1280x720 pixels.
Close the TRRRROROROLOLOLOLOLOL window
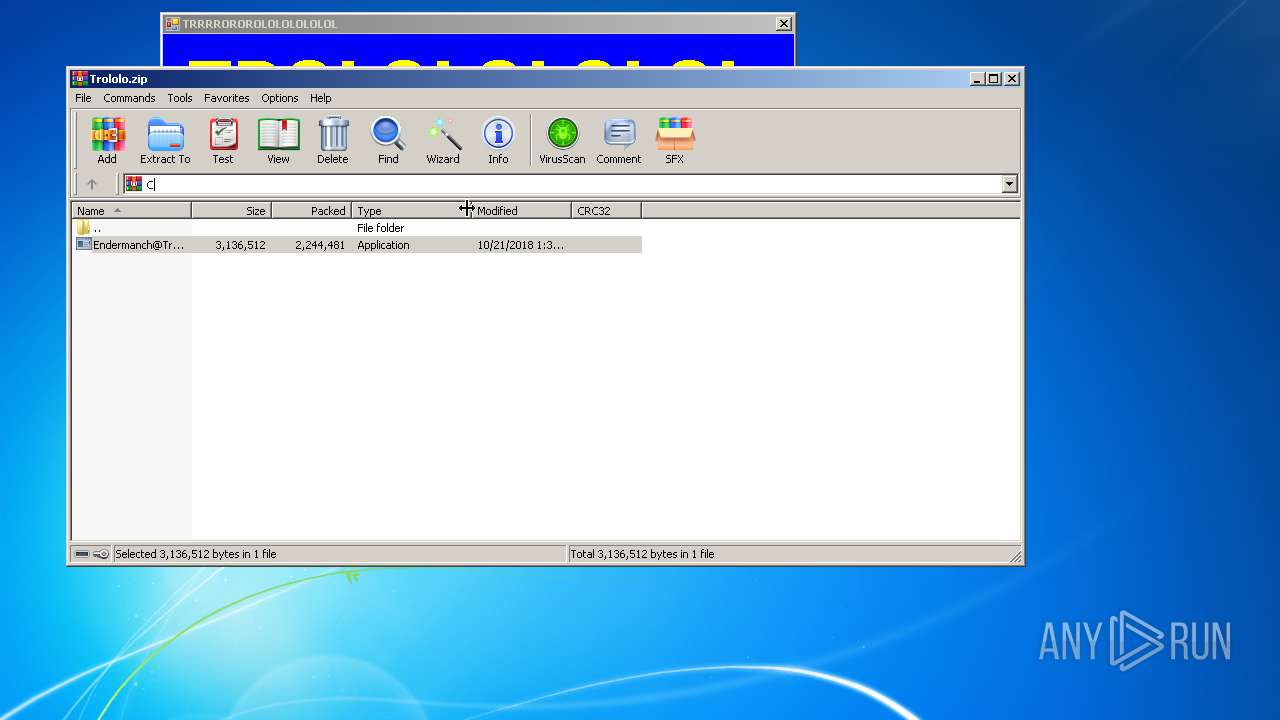pyautogui.click(x=784, y=23)
